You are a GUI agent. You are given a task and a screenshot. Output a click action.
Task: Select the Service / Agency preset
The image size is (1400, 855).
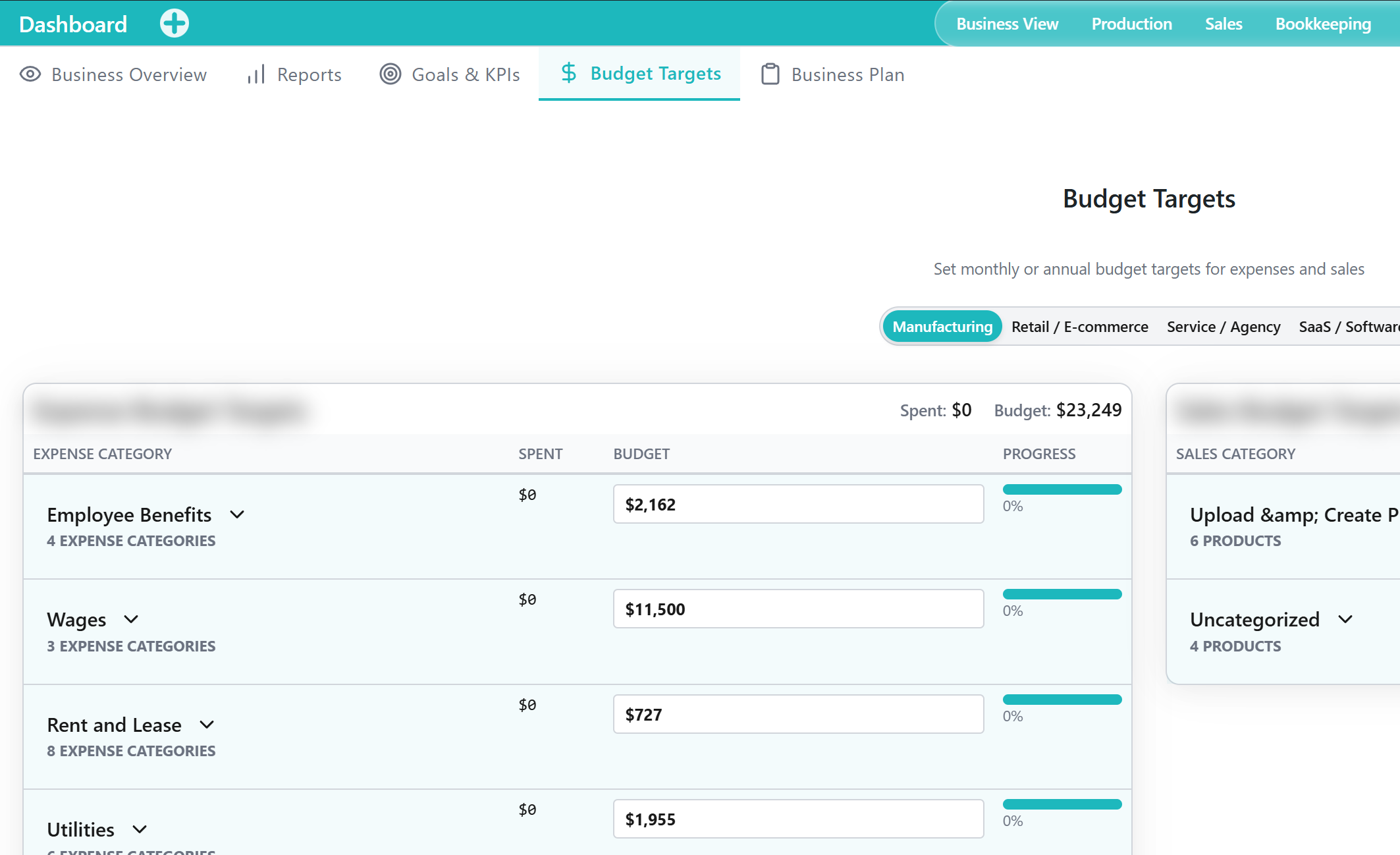pos(1224,327)
